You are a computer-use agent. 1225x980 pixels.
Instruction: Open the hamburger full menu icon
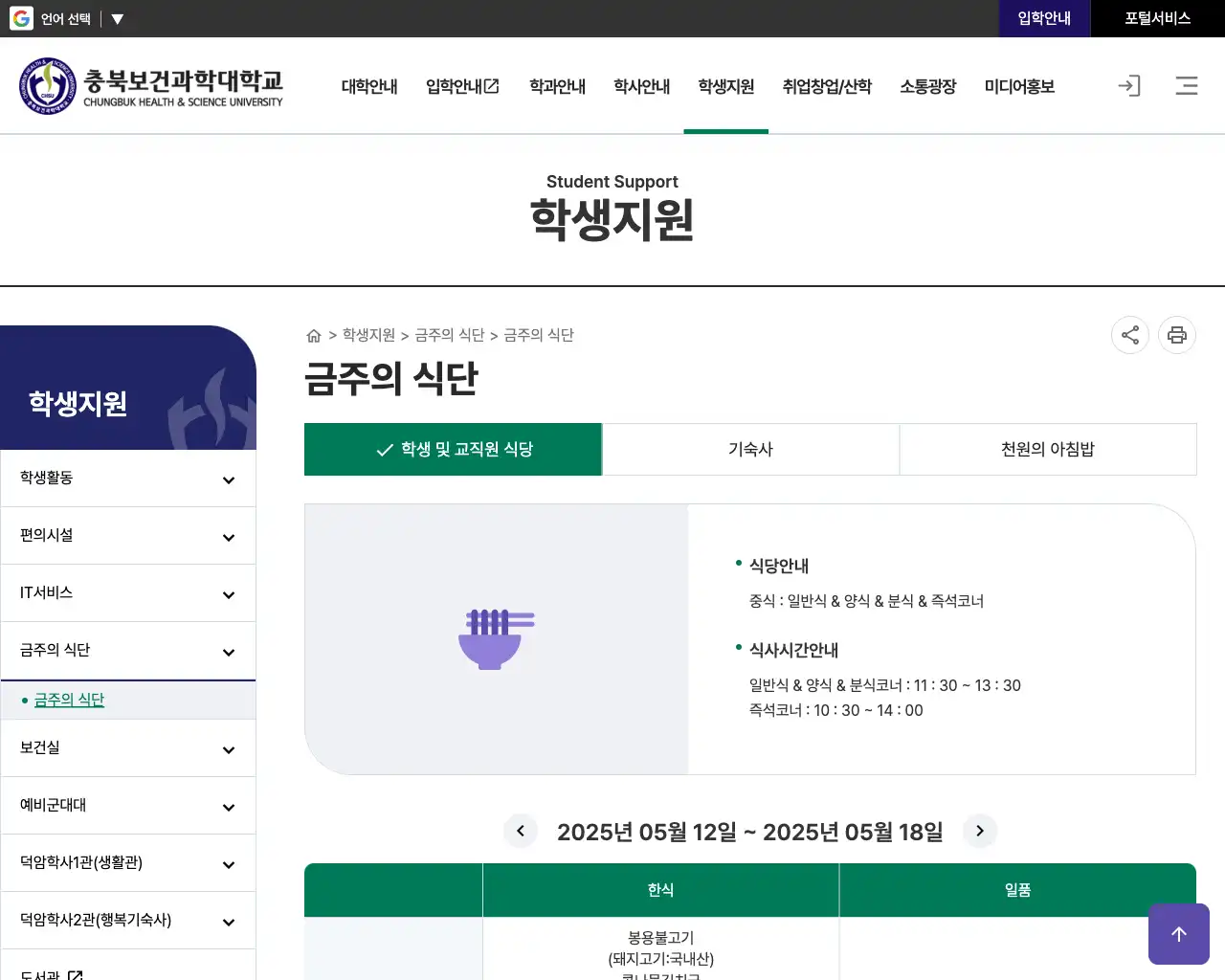point(1187,86)
